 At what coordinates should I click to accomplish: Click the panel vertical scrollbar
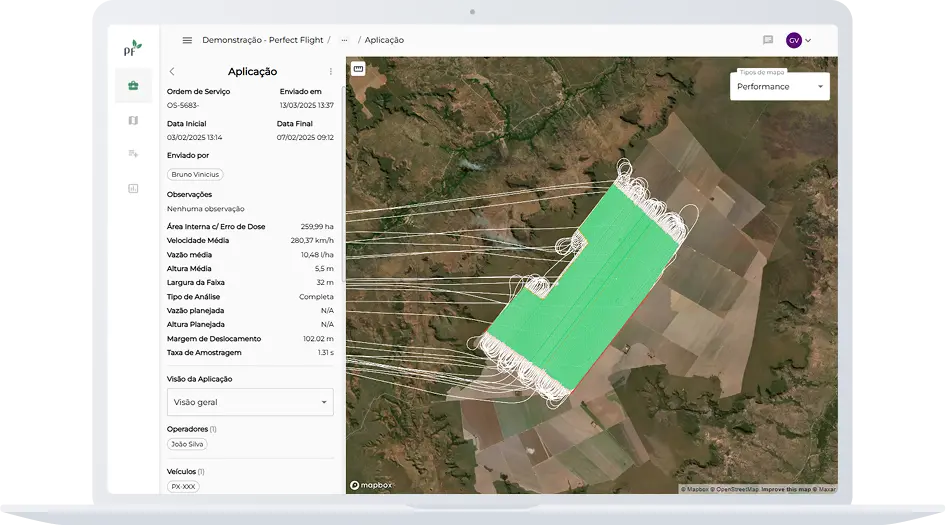[x=343, y=184]
